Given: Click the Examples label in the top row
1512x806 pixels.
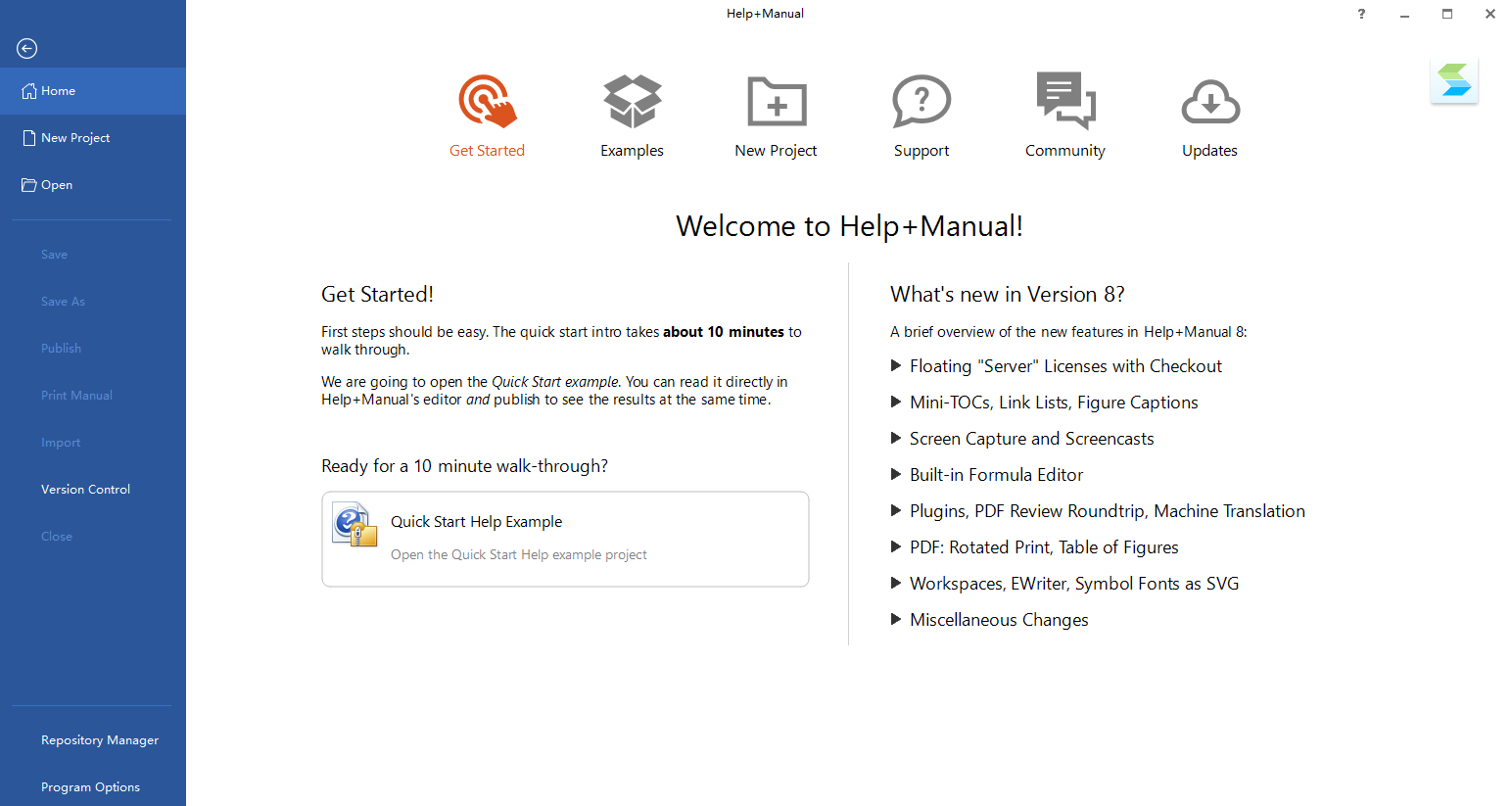Looking at the screenshot, I should tap(632, 151).
